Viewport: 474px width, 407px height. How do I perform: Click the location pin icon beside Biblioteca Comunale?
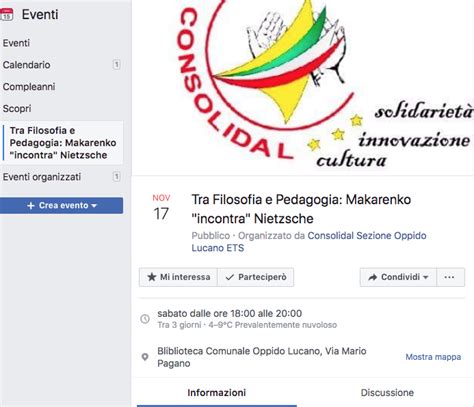[x=145, y=357]
